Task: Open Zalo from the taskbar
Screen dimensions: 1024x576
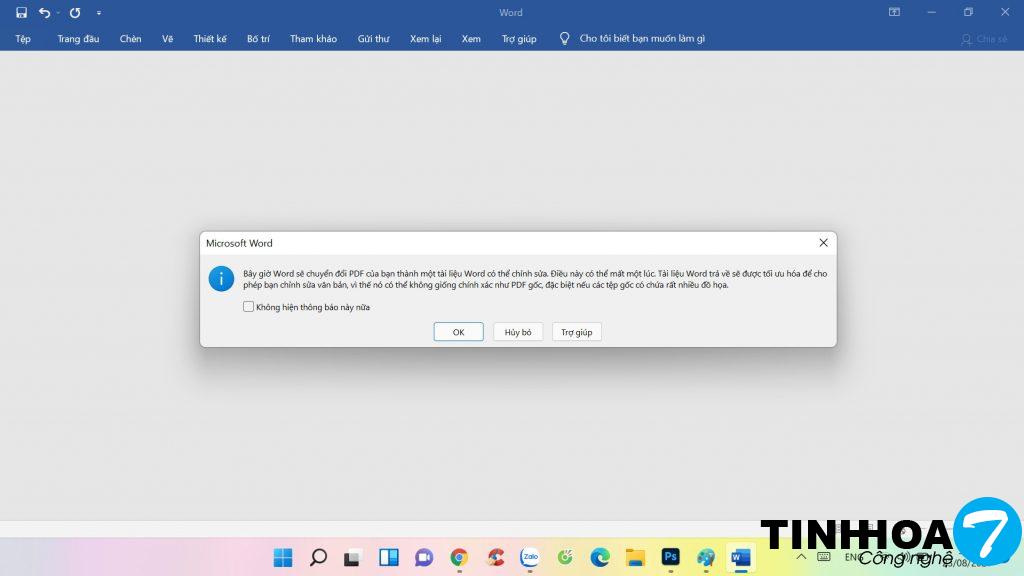Action: point(530,557)
